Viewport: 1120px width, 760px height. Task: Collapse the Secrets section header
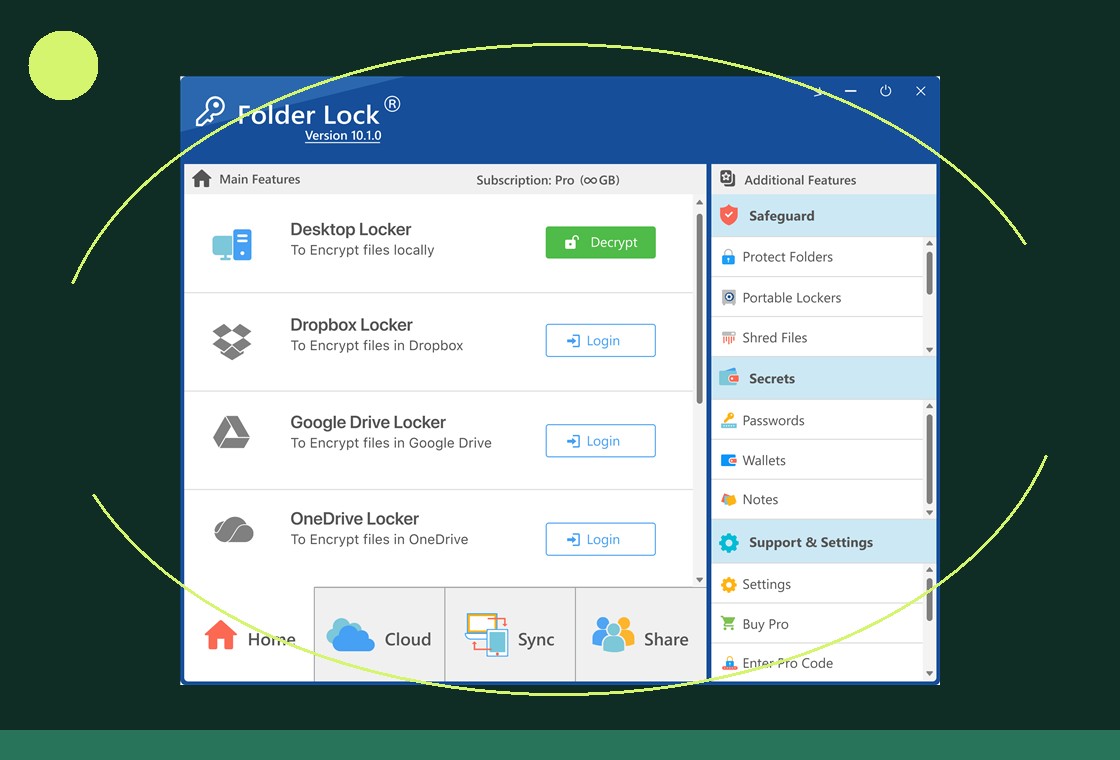click(x=824, y=379)
